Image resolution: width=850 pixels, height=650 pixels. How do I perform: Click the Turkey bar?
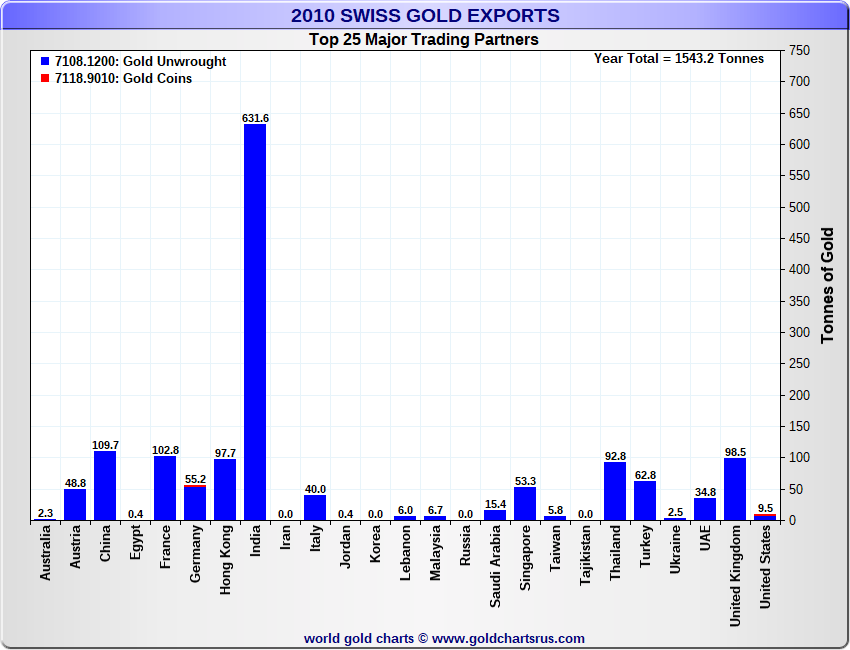coord(645,501)
